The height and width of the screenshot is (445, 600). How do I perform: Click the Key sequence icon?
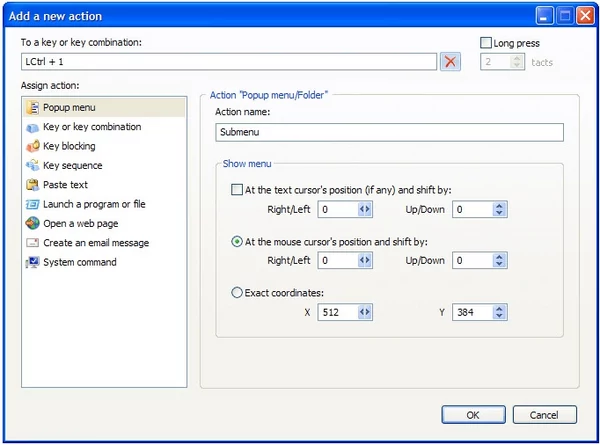(33, 166)
